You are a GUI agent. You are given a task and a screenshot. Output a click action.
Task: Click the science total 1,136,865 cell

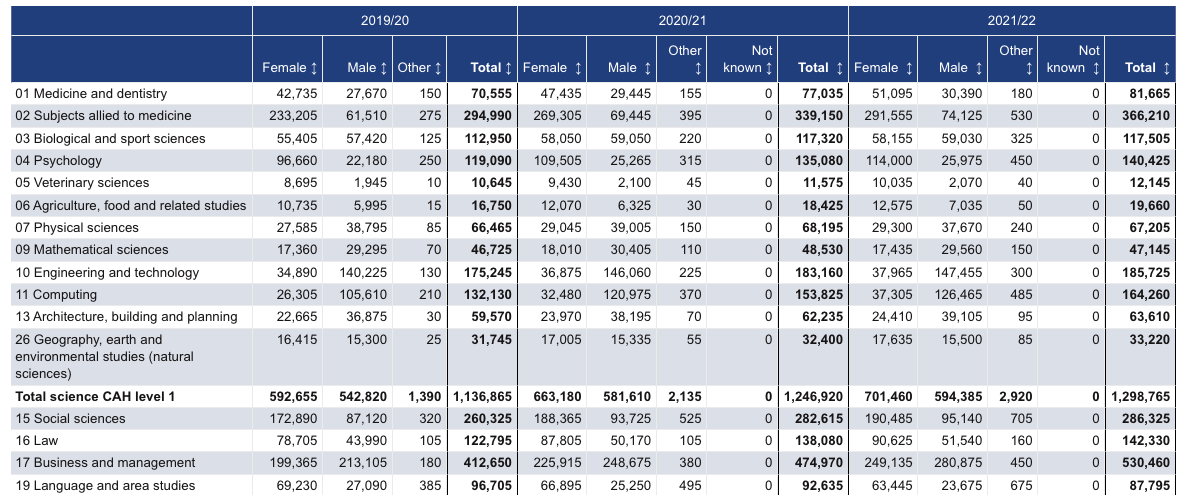(x=482, y=396)
